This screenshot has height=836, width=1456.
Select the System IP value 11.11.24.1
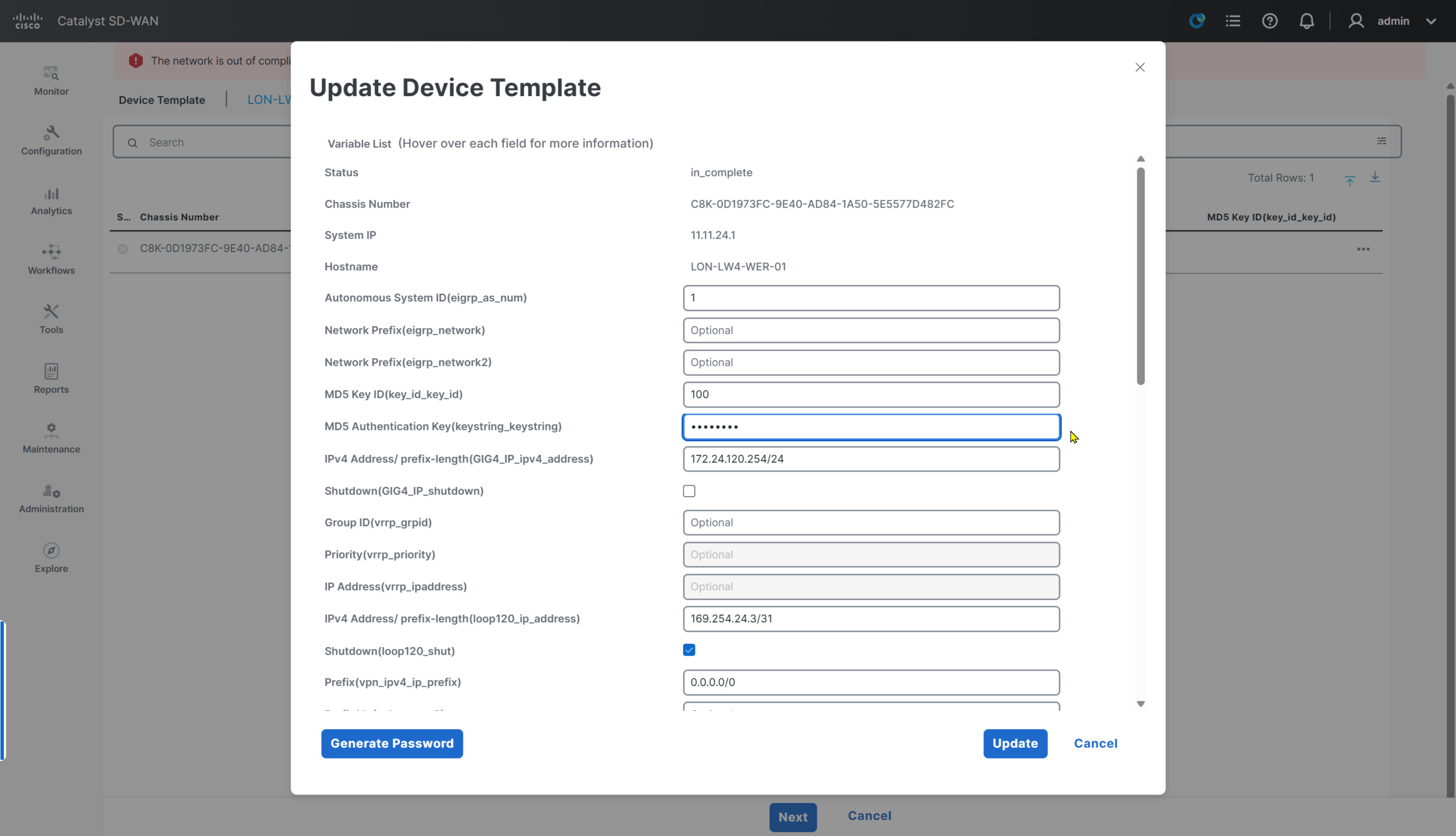pos(713,235)
